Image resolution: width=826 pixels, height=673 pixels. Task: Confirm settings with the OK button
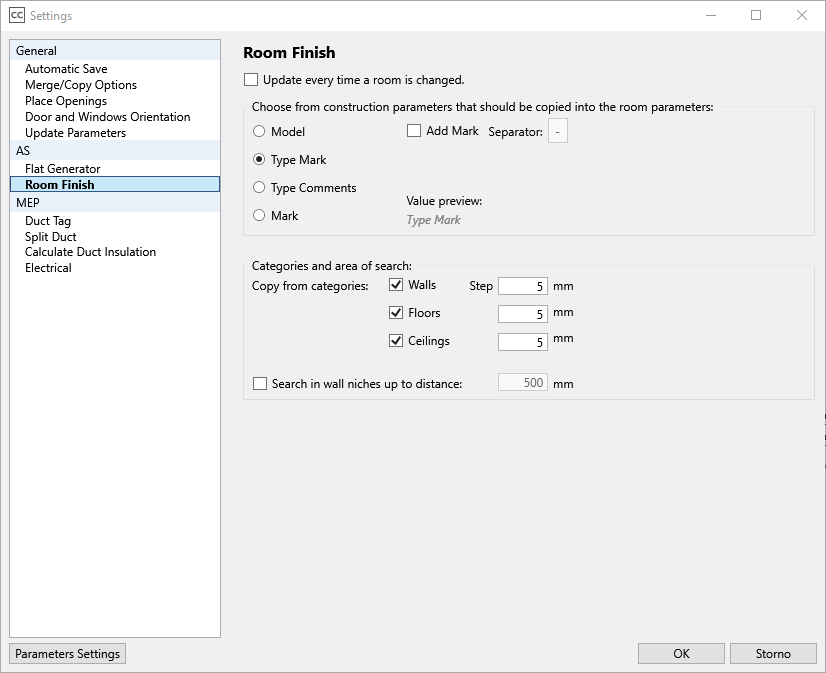tap(680, 653)
